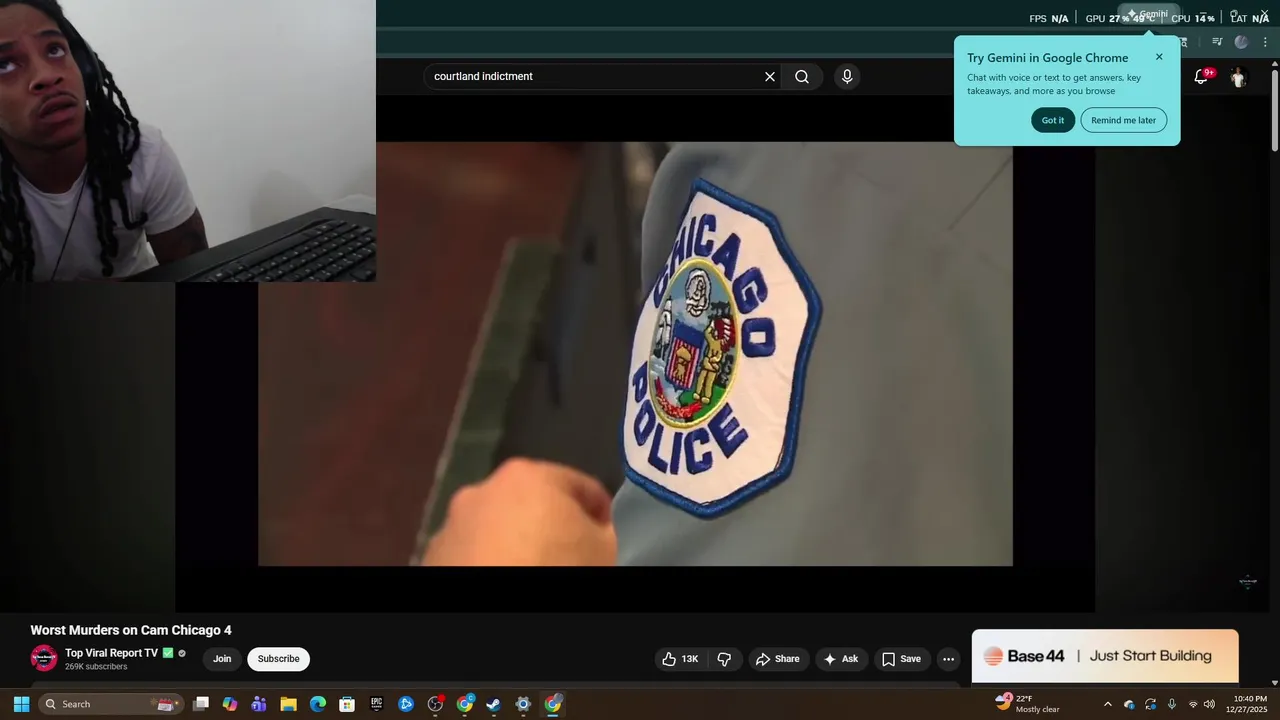Open Steam from taskbar
The height and width of the screenshot is (720, 1280).
click(x=494, y=704)
